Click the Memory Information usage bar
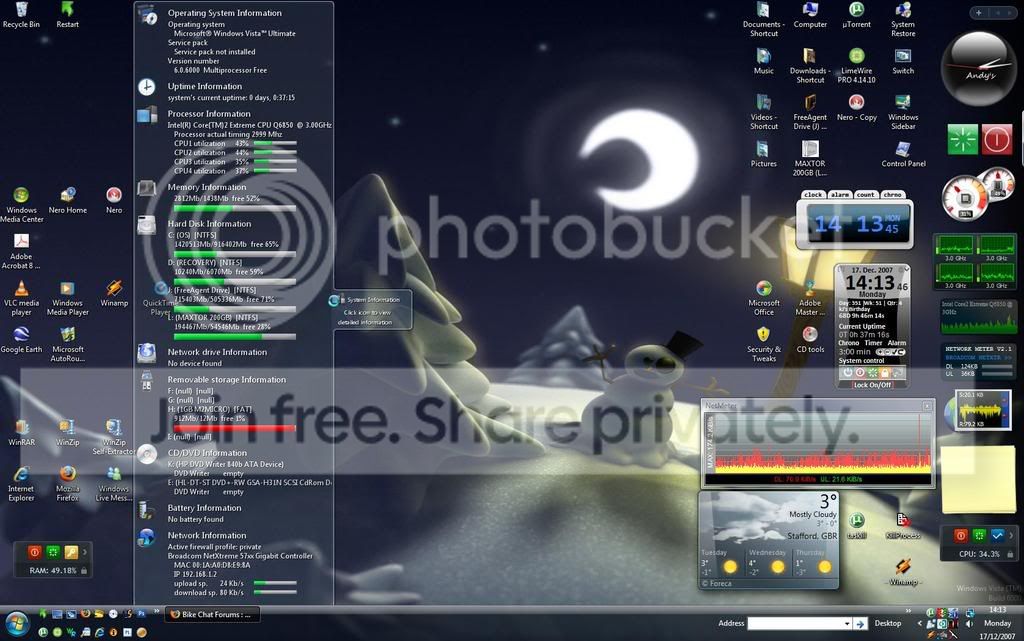The width and height of the screenshot is (1024, 641). (235, 208)
